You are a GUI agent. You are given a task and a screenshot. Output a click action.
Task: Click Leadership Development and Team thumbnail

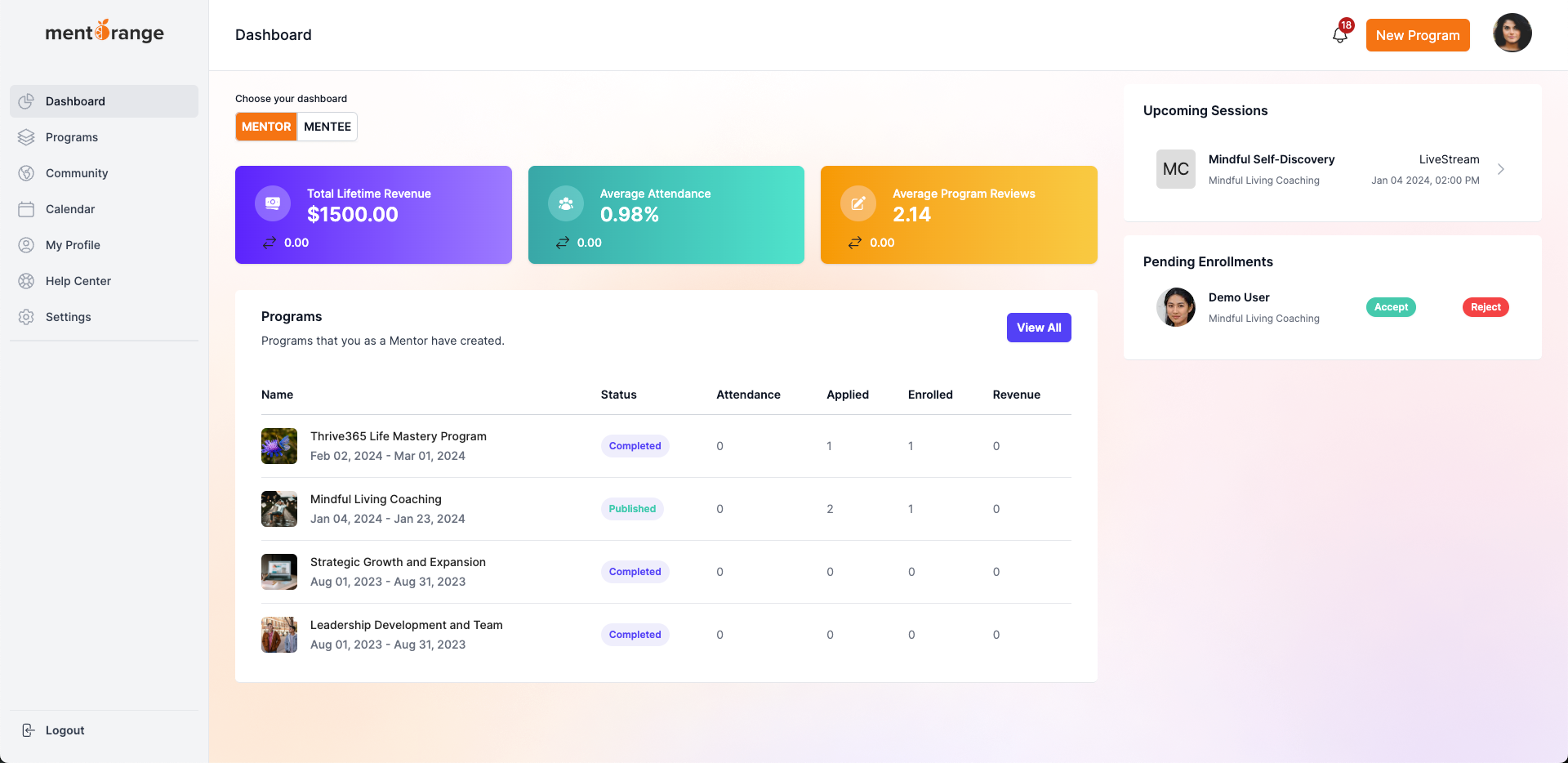279,635
